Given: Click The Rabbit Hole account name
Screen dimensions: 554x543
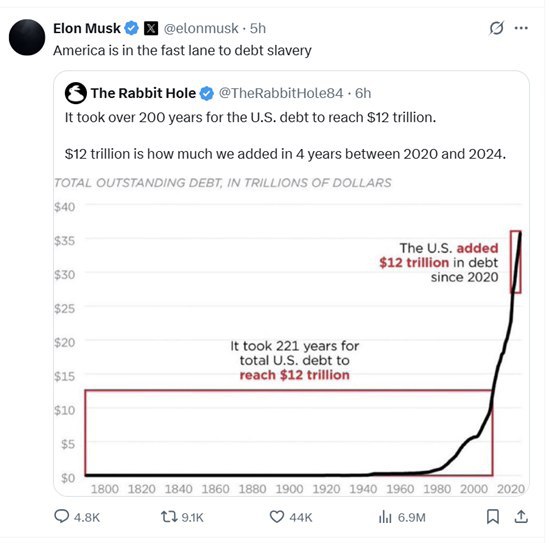Looking at the screenshot, I should (143, 93).
